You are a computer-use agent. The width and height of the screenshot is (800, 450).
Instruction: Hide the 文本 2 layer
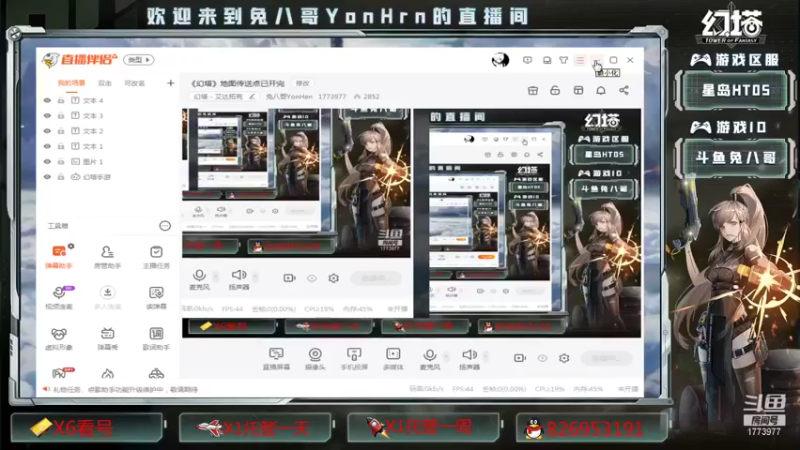point(47,131)
